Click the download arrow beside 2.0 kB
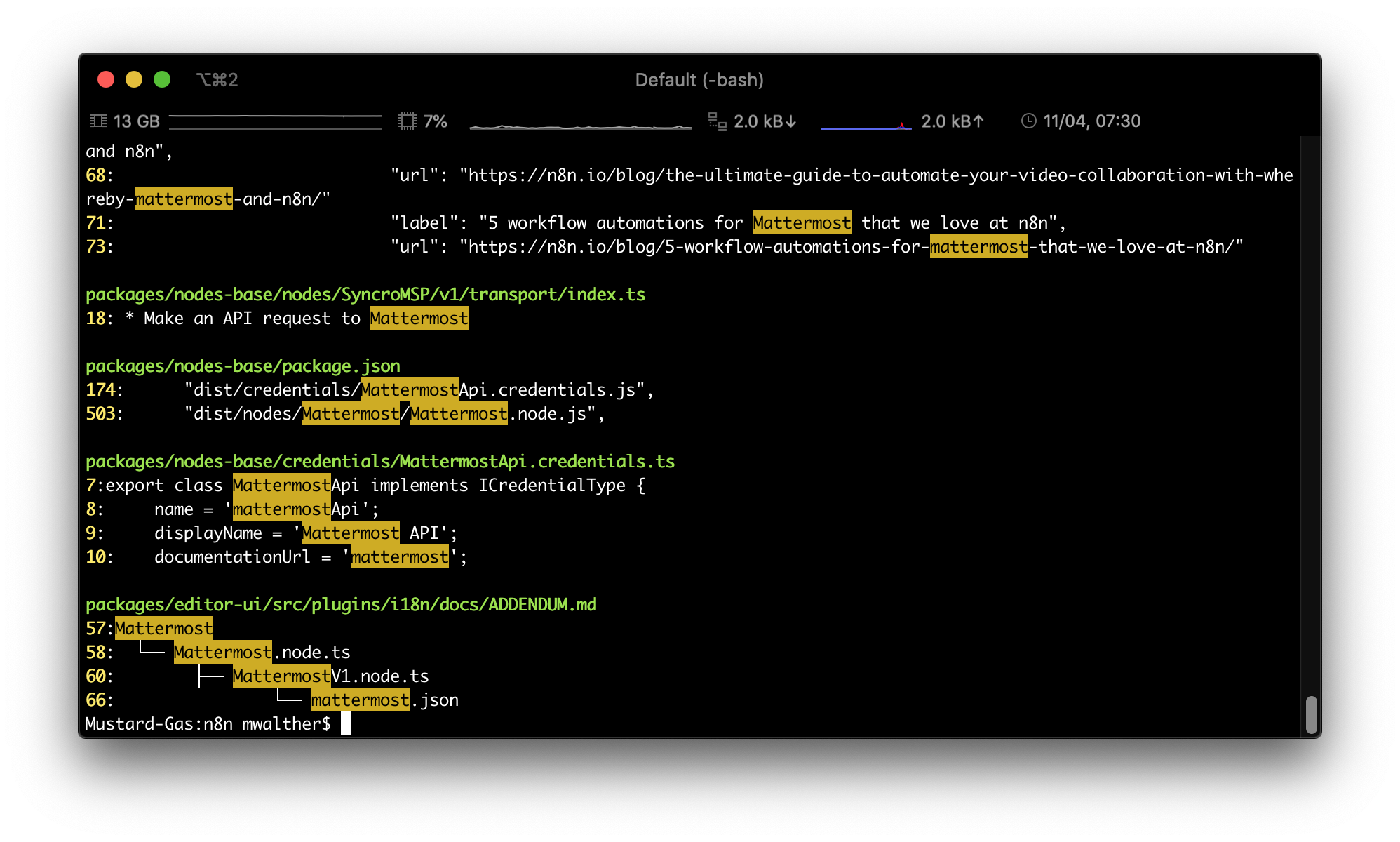This screenshot has width=1400, height=842. click(x=791, y=121)
